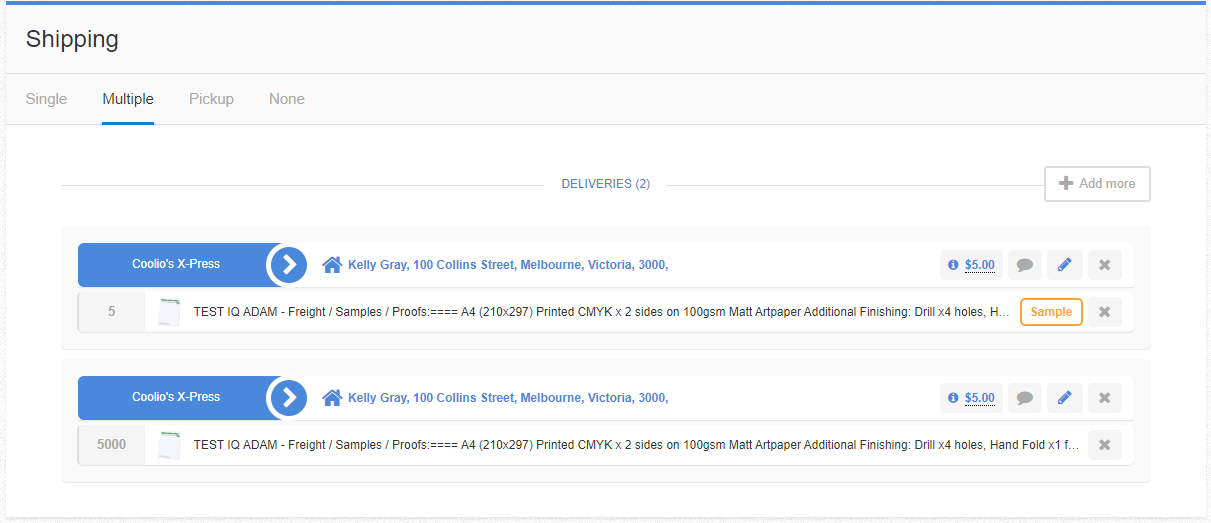Image resolution: width=1211 pixels, height=523 pixels.
Task: Edit first delivery with pencil icon
Action: (1065, 265)
